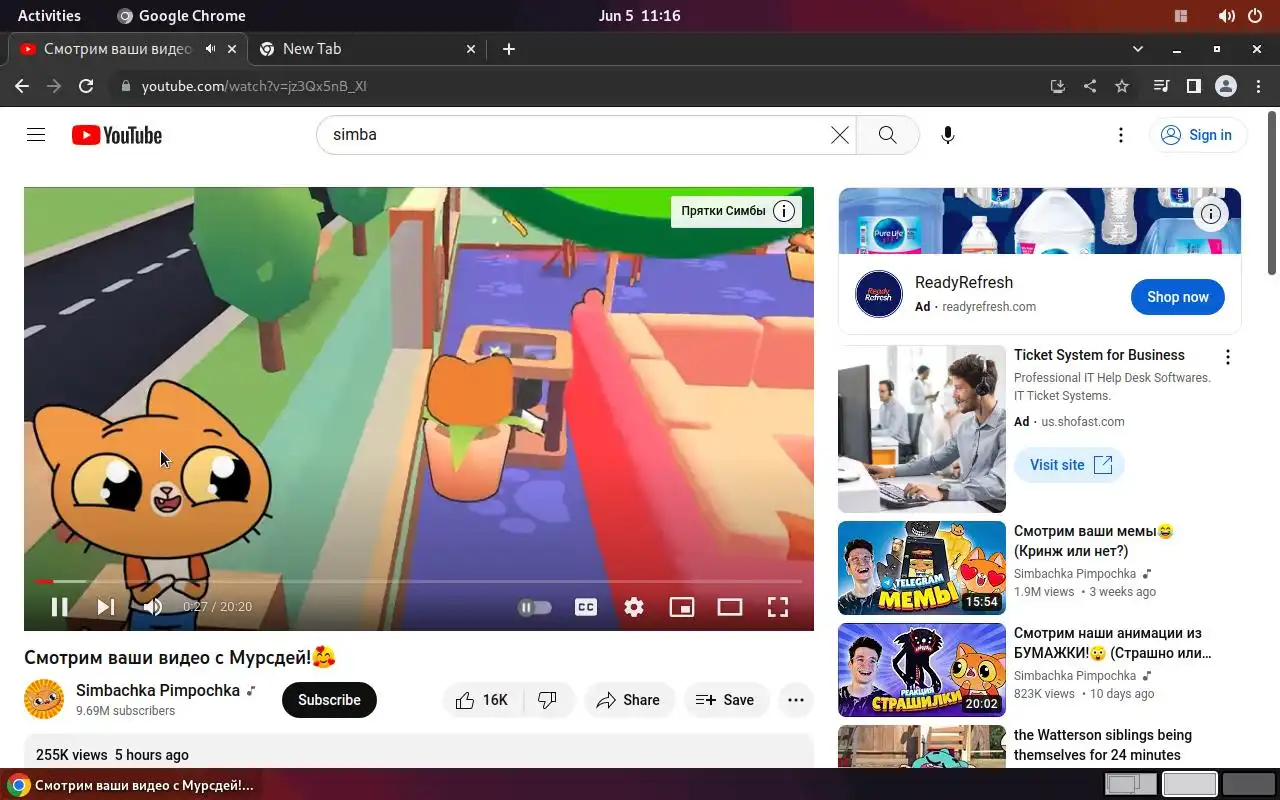This screenshot has height=800, width=1280.
Task: Open the info card icon on video
Action: click(785, 211)
